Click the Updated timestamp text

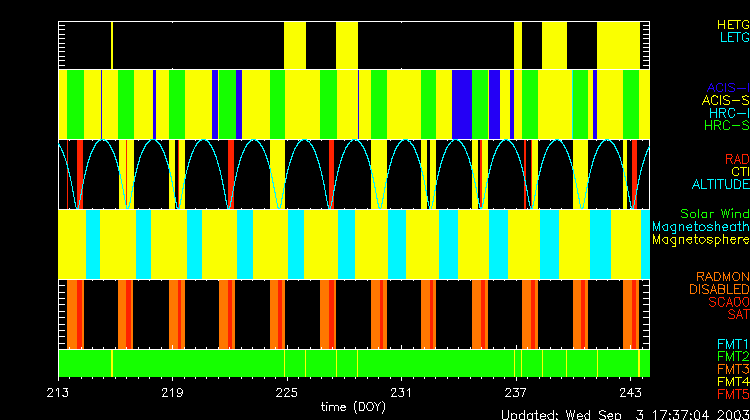tap(625, 415)
